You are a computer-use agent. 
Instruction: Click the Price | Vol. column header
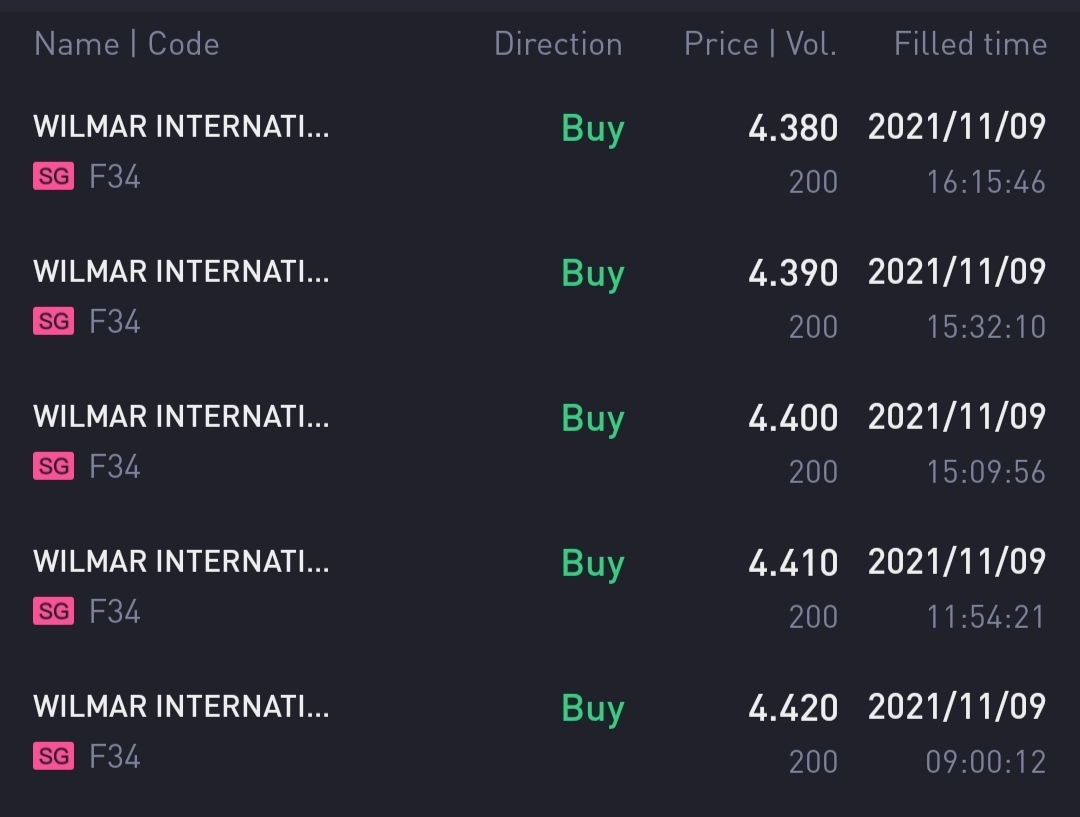point(760,44)
